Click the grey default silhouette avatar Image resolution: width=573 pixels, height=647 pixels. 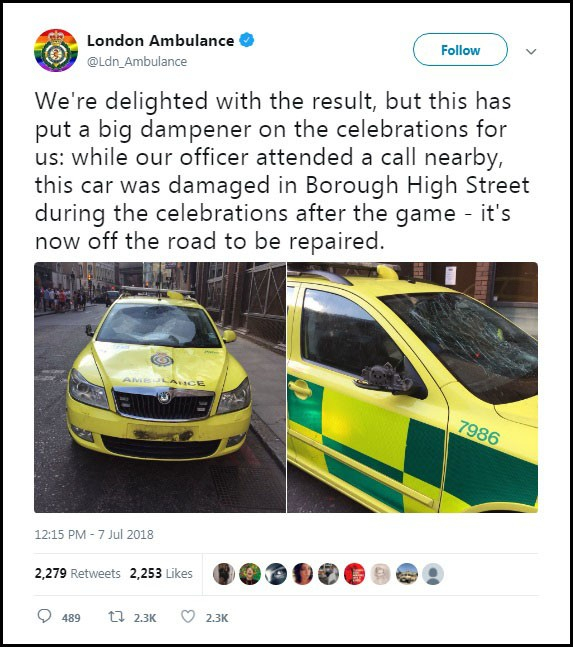point(433,574)
